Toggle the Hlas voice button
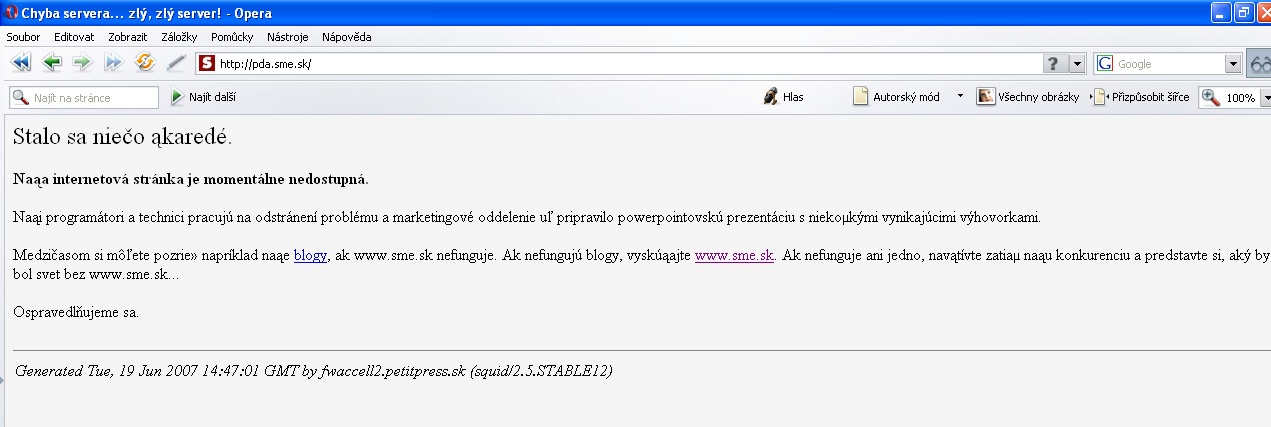 tap(783, 97)
